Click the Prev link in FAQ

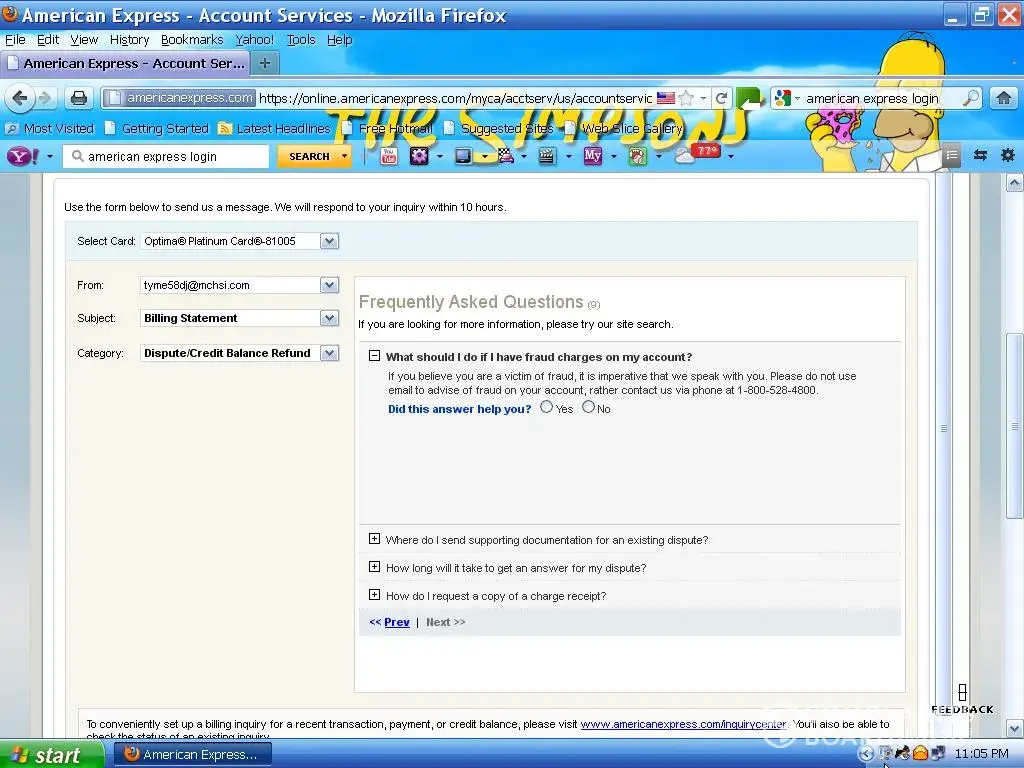tap(396, 622)
